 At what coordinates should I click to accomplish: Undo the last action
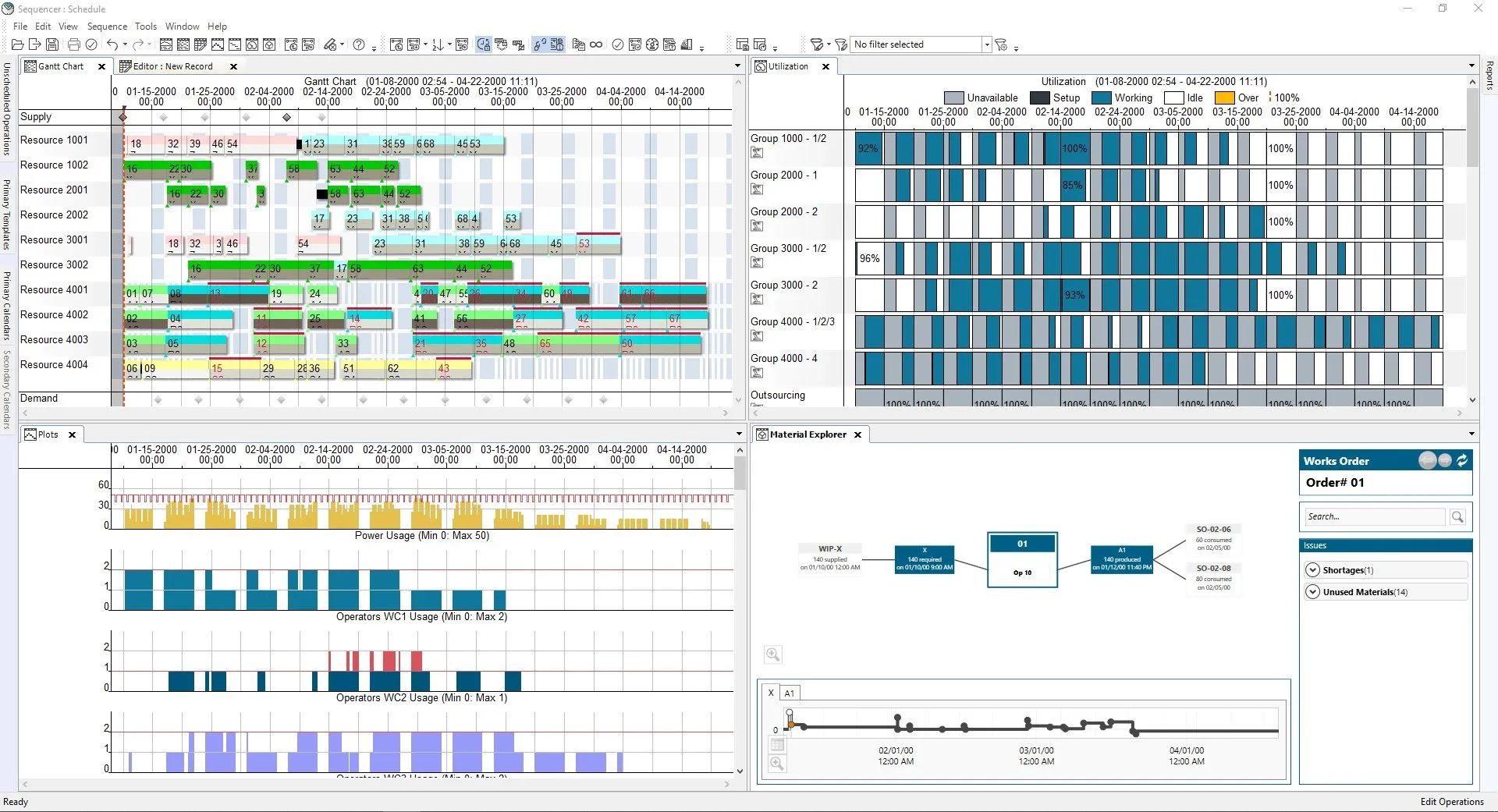pyautogui.click(x=112, y=44)
